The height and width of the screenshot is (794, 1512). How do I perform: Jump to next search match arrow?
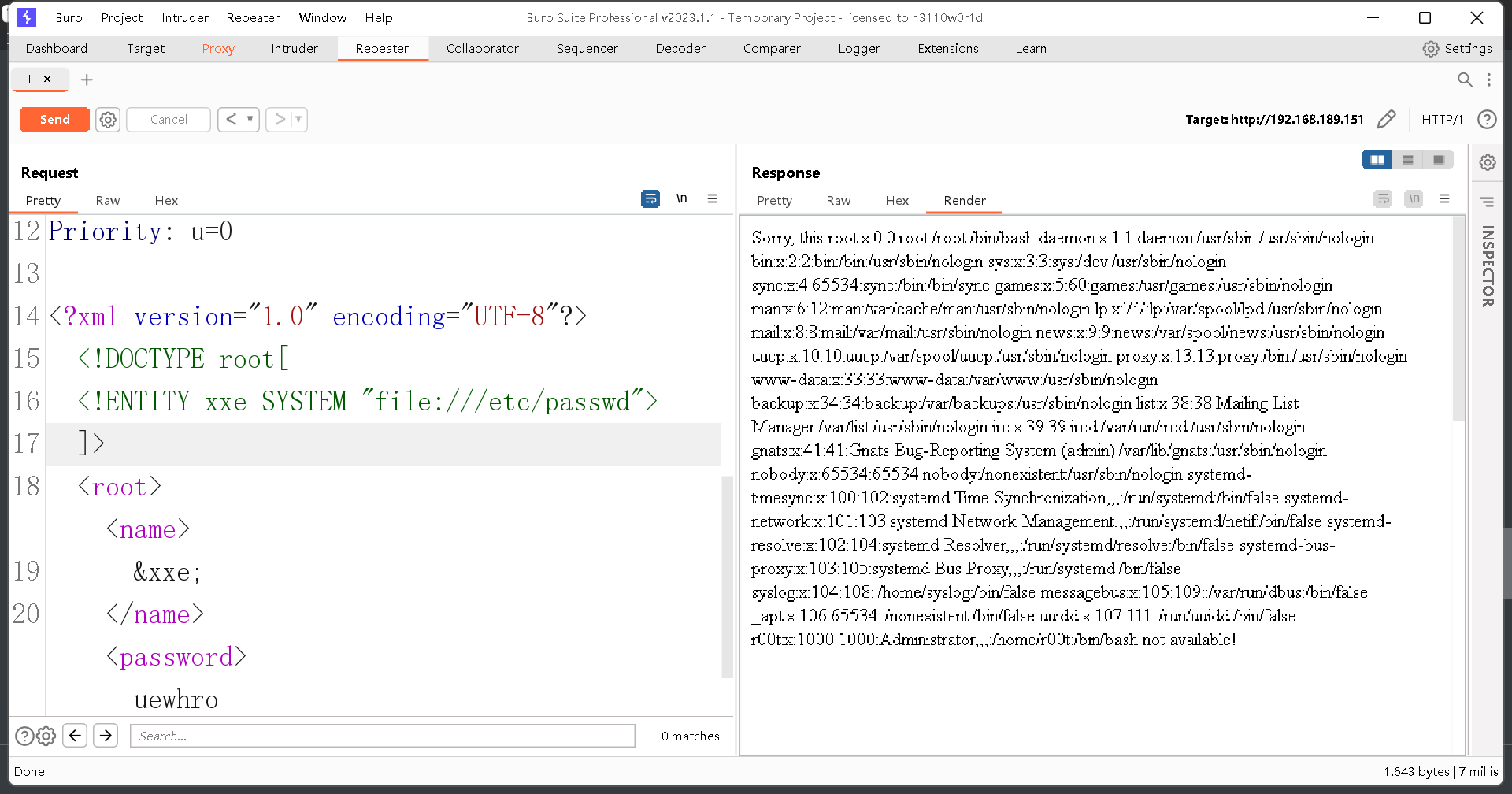click(x=106, y=736)
